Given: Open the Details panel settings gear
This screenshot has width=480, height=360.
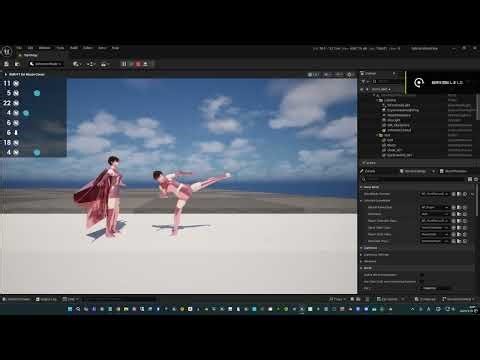Looking at the screenshot, I should tap(476, 179).
